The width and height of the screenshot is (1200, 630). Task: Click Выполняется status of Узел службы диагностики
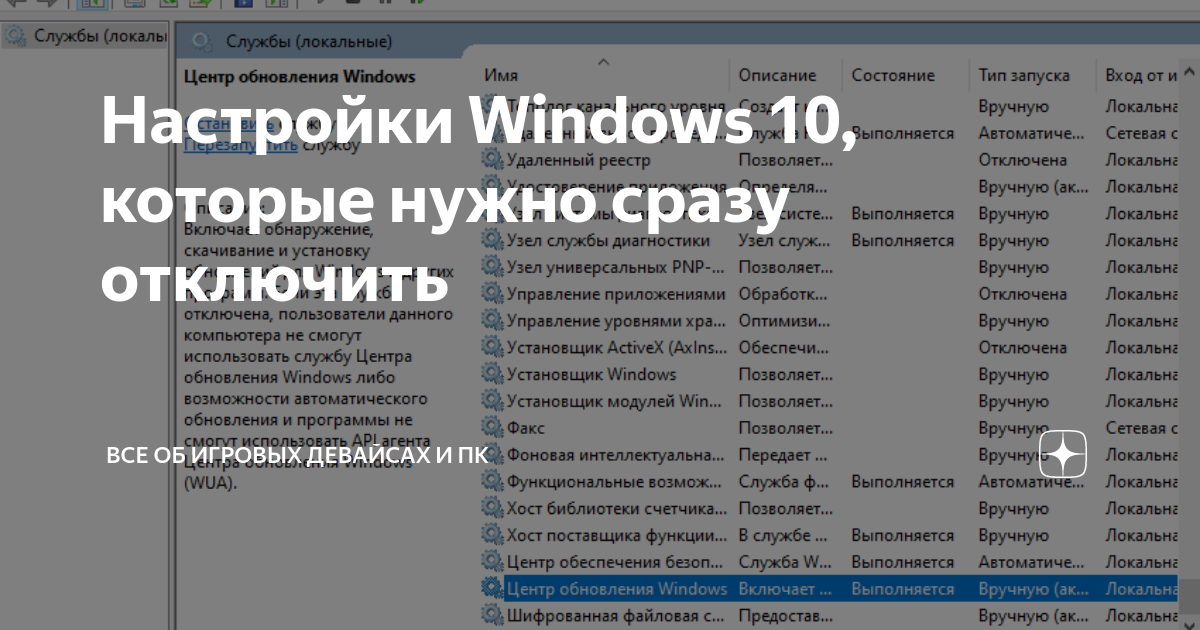[x=903, y=241]
